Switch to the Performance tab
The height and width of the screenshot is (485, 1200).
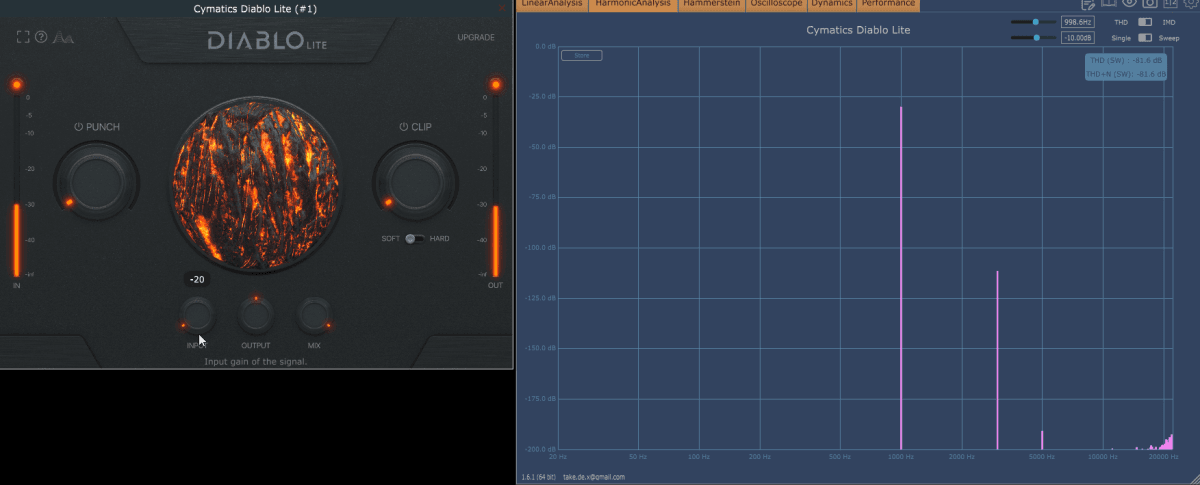click(888, 5)
